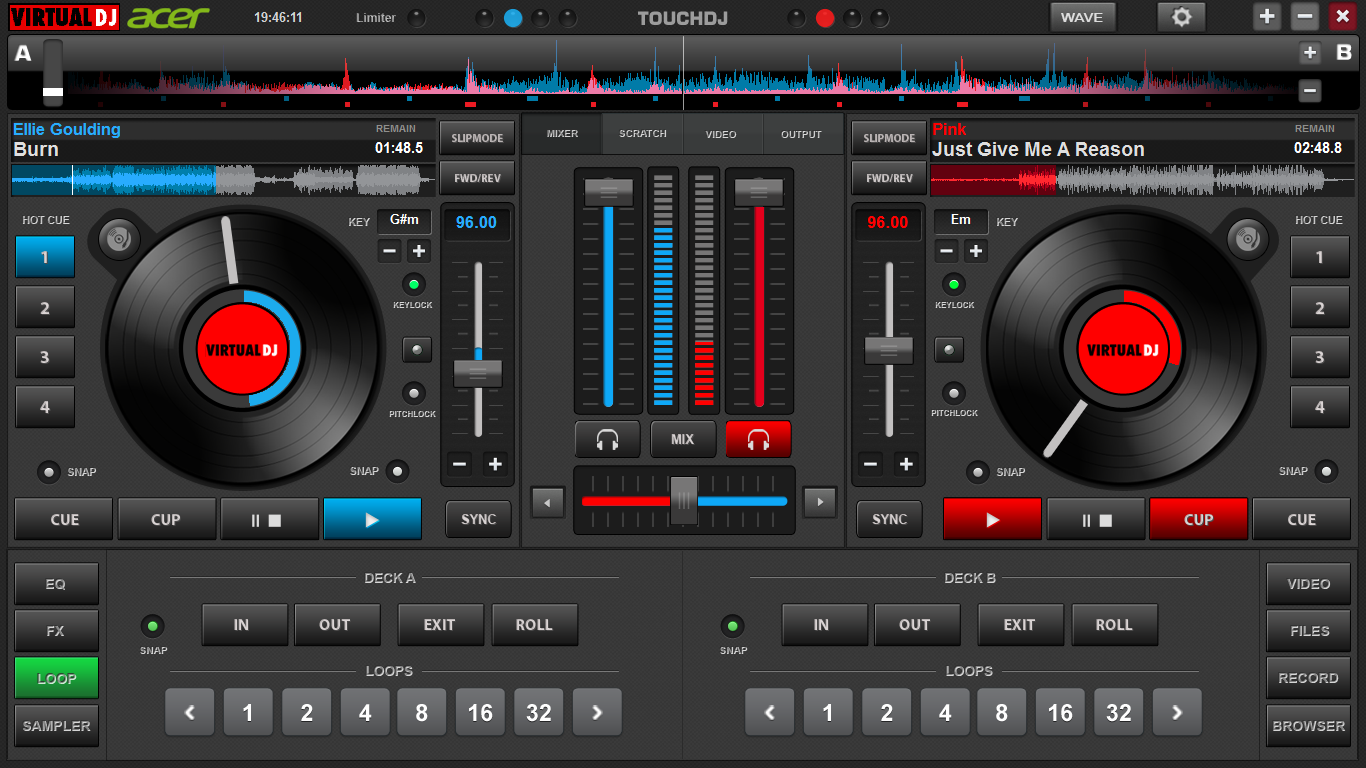Enable SLIPMODE on the Pink deck
Screen dimensions: 1366x768
(889, 138)
